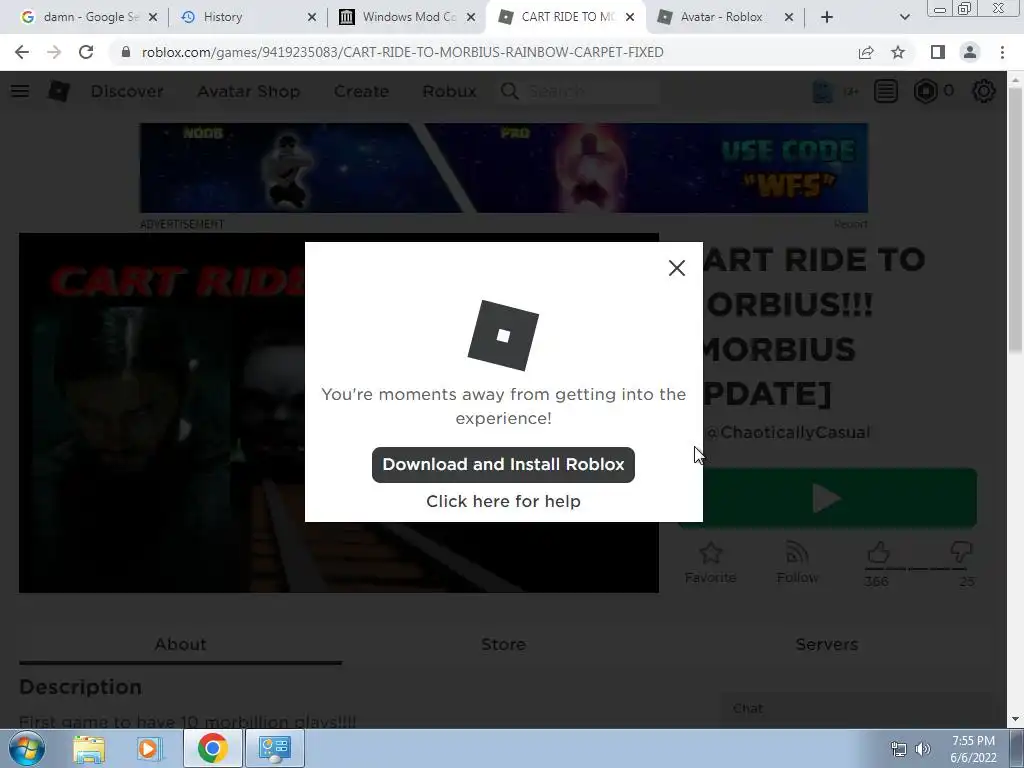Open the Chat panel
This screenshot has height=768, width=1024.
[854, 709]
